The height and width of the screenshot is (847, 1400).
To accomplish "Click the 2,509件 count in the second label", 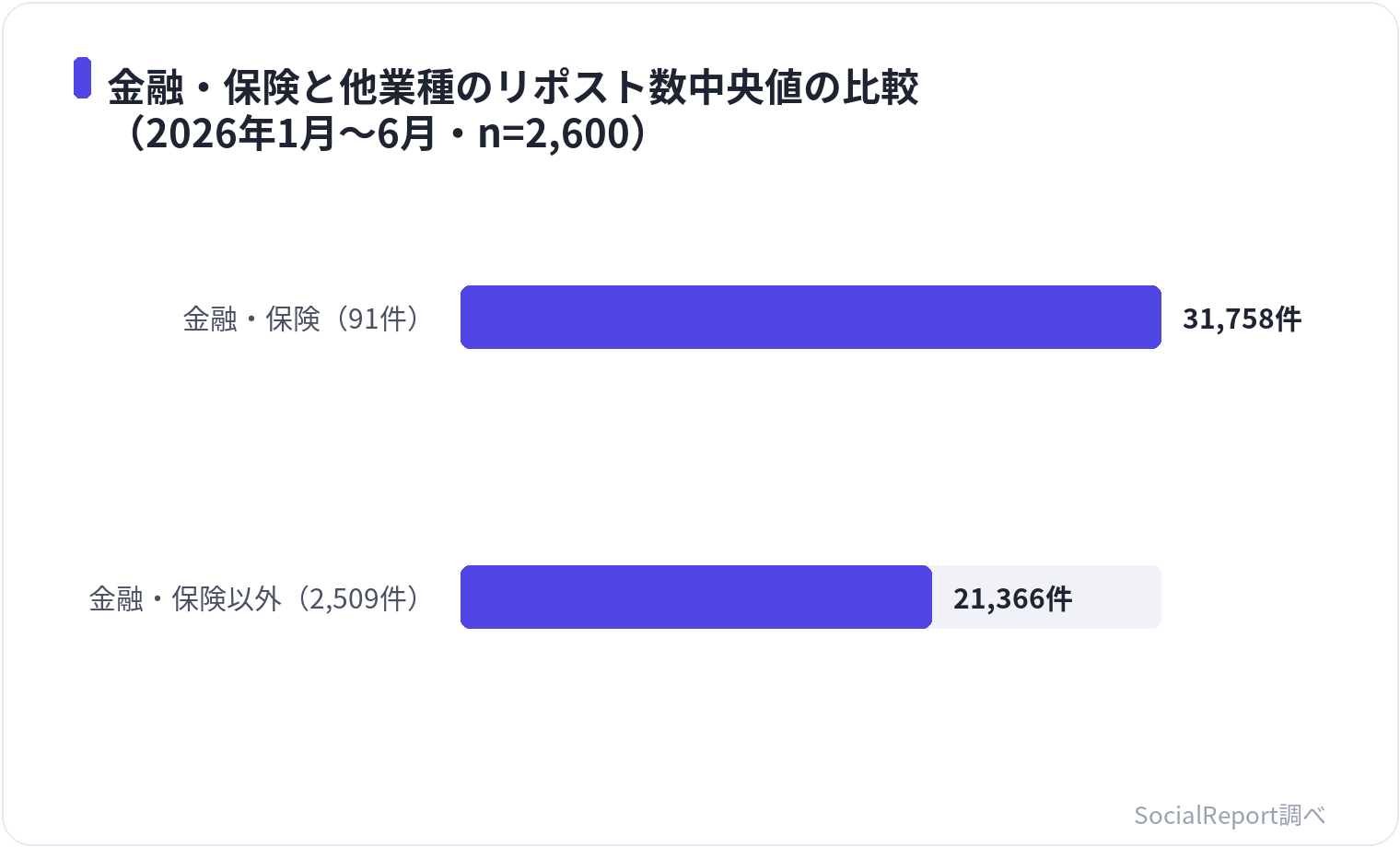I will [357, 598].
